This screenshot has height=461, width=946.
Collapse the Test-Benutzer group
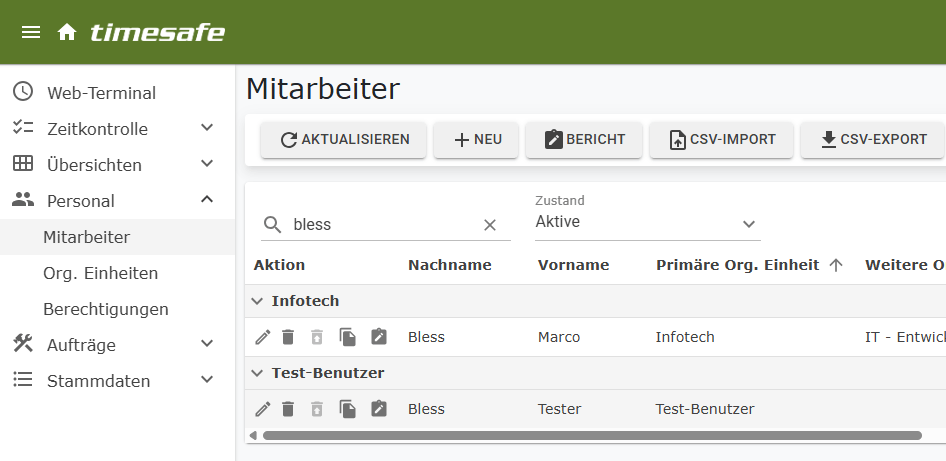258,374
